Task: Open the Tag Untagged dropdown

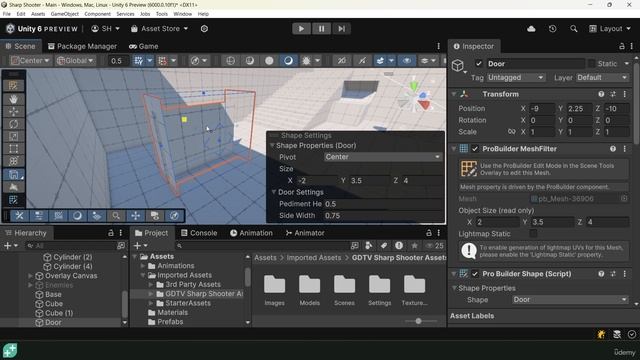Action: (516, 78)
